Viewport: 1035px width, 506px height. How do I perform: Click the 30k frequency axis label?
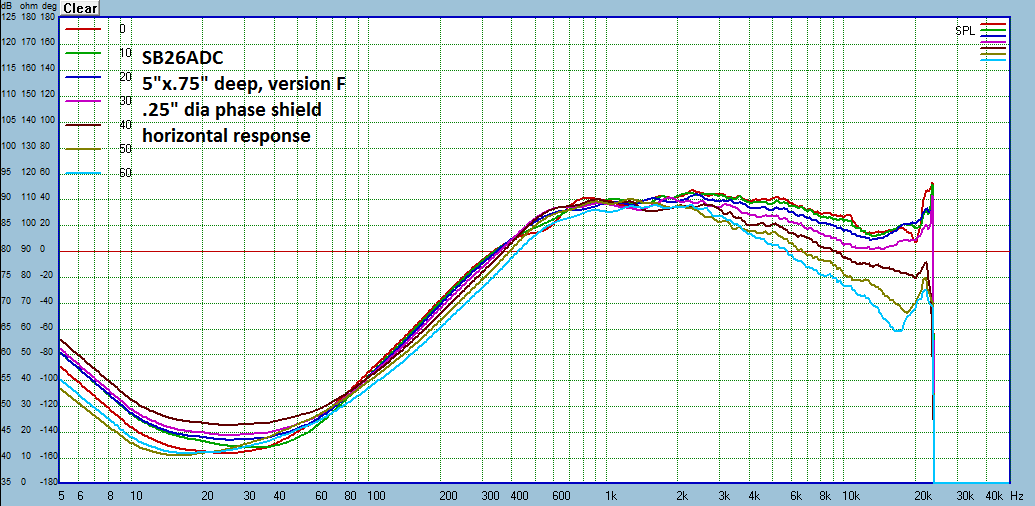coord(964,495)
